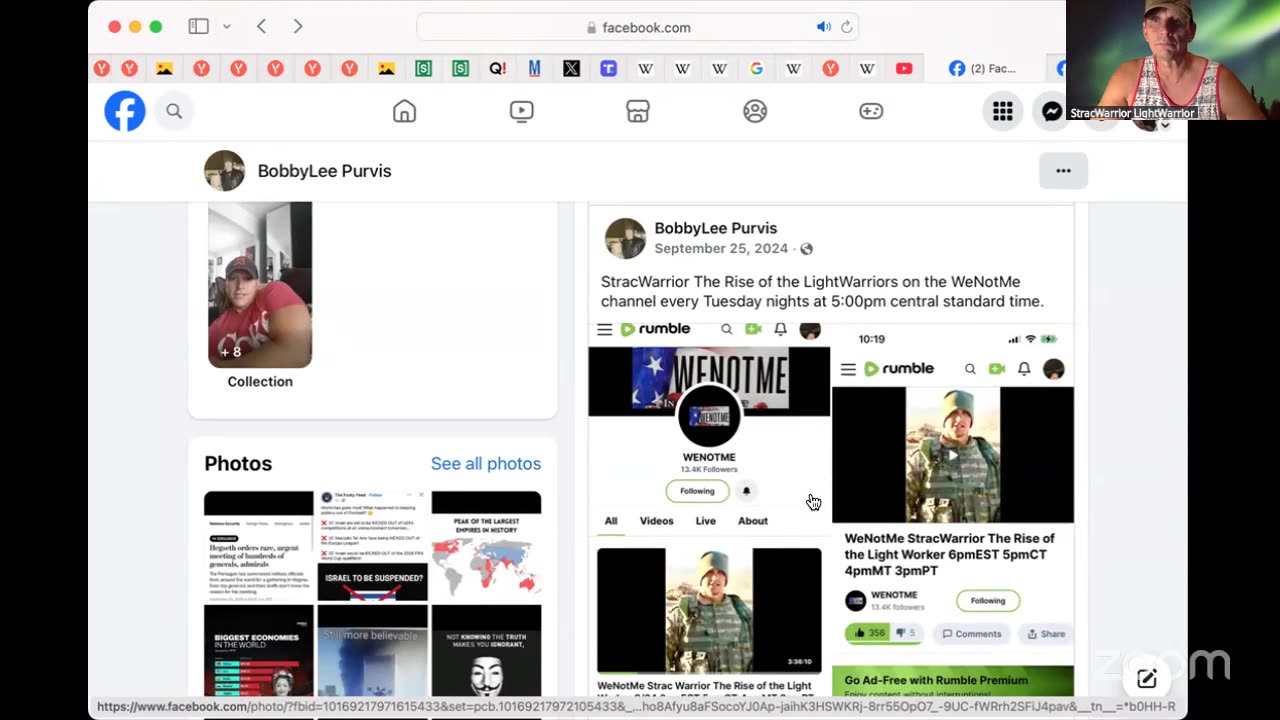Go forward with the Safari forward arrow
The image size is (1280, 720).
pyautogui.click(x=298, y=27)
